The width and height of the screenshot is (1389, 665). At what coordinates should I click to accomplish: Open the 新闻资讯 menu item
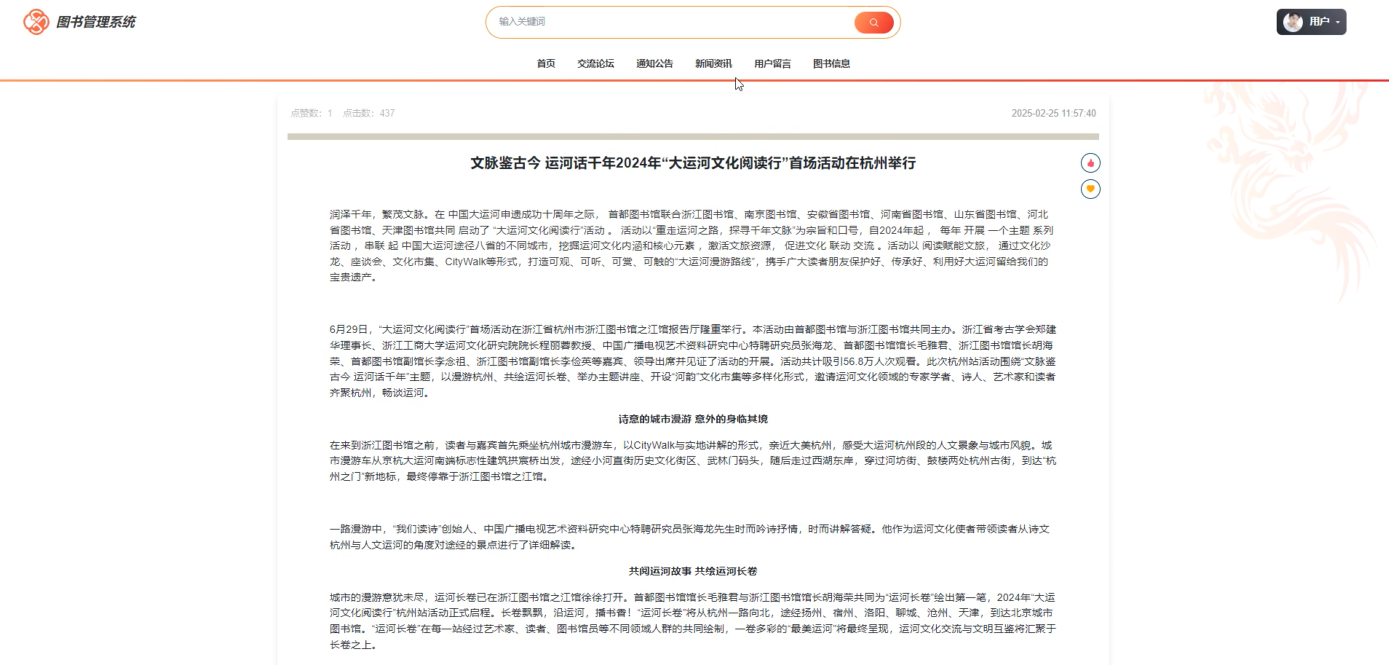point(714,64)
